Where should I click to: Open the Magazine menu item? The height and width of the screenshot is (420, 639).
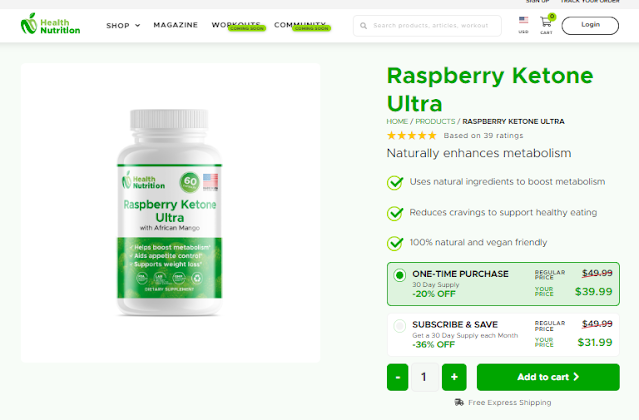coord(176,25)
